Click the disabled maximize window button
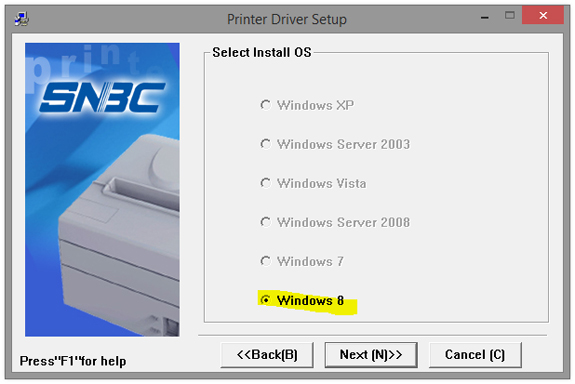This screenshot has width=575, height=384. [x=510, y=15]
